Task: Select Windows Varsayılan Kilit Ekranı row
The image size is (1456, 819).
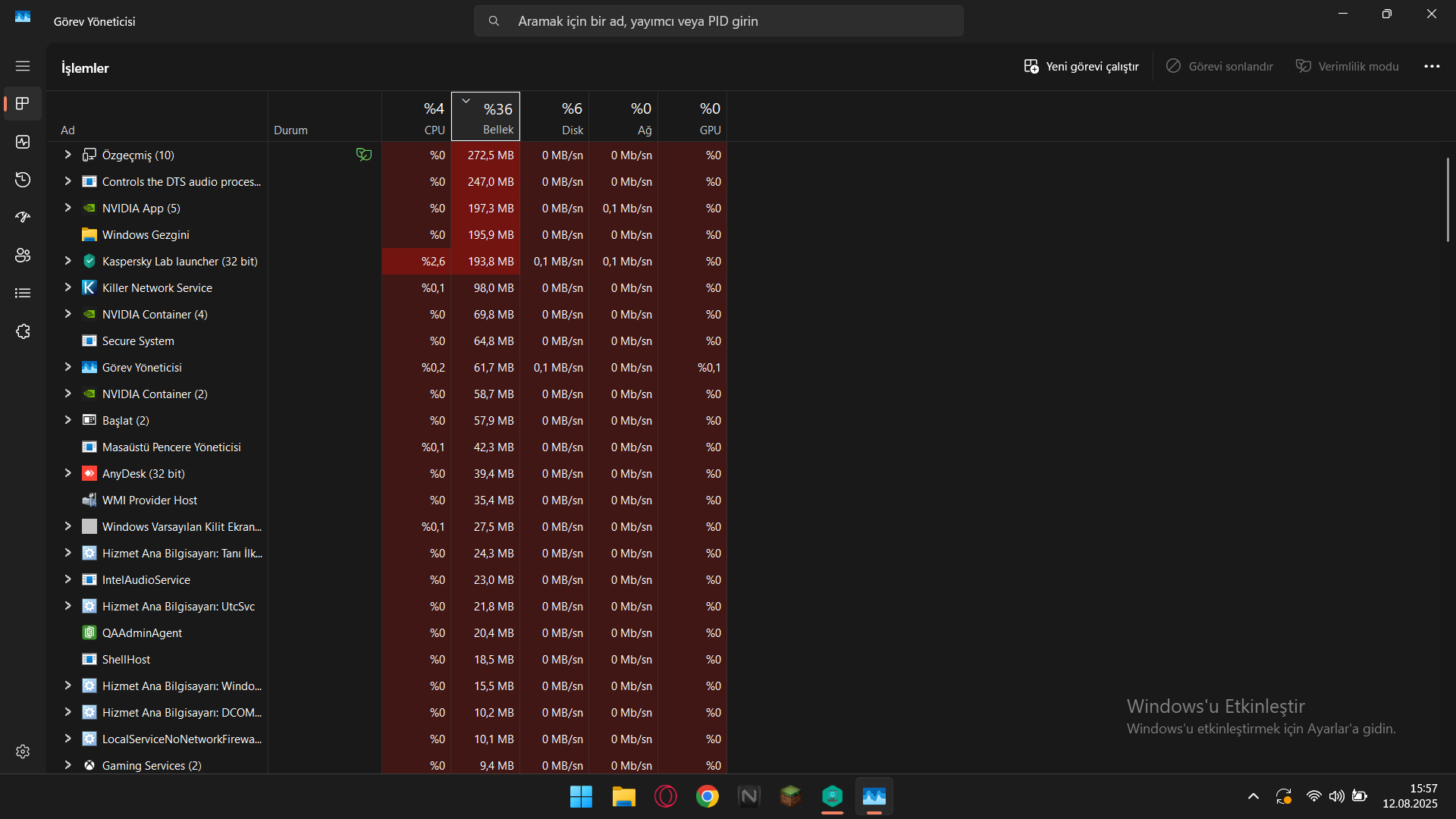Action: pyautogui.click(x=387, y=527)
